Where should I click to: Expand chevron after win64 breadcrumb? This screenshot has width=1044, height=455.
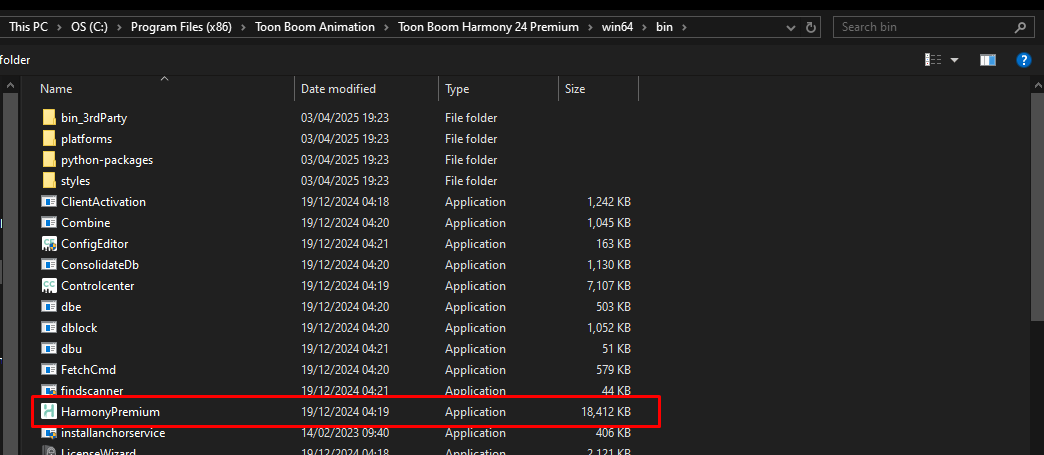click(x=644, y=27)
